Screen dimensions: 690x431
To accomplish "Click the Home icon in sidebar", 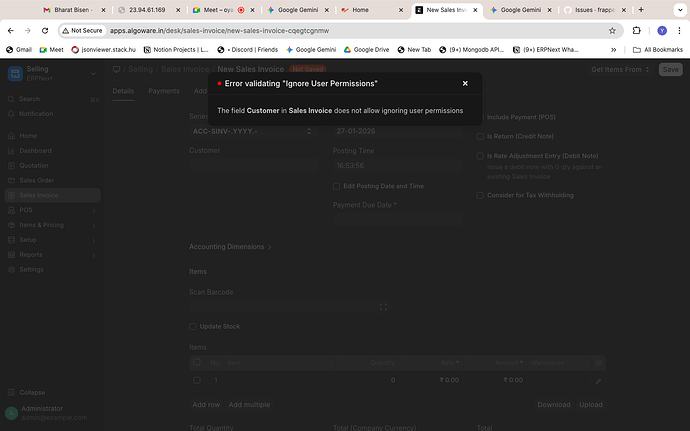I will coord(11,135).
